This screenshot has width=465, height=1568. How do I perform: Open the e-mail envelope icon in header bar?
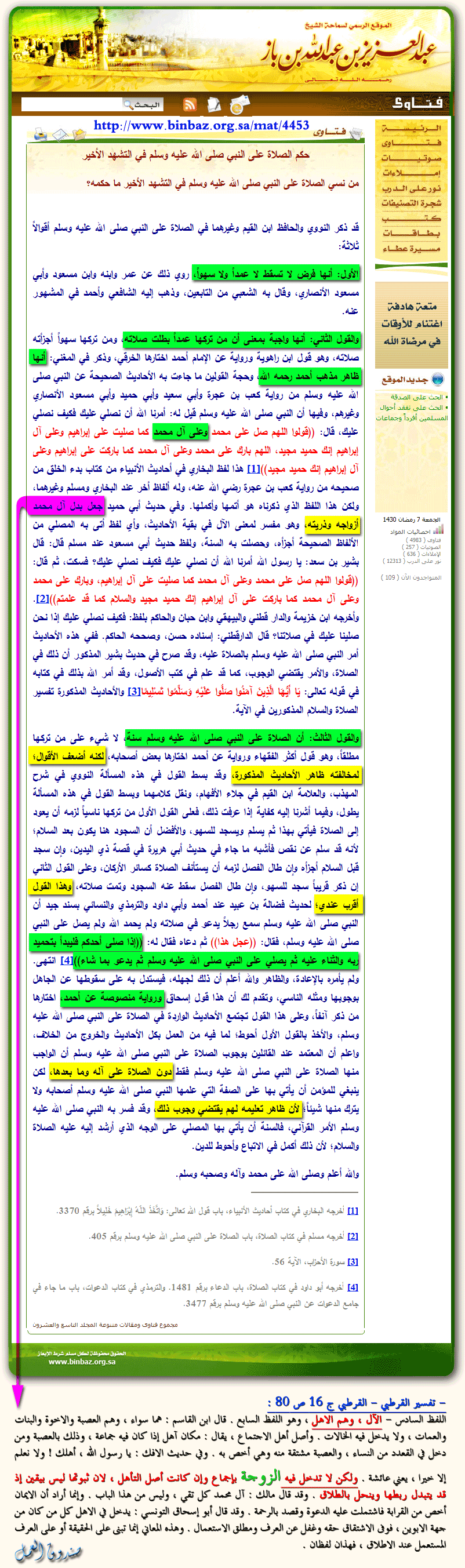pyautogui.click(x=239, y=105)
